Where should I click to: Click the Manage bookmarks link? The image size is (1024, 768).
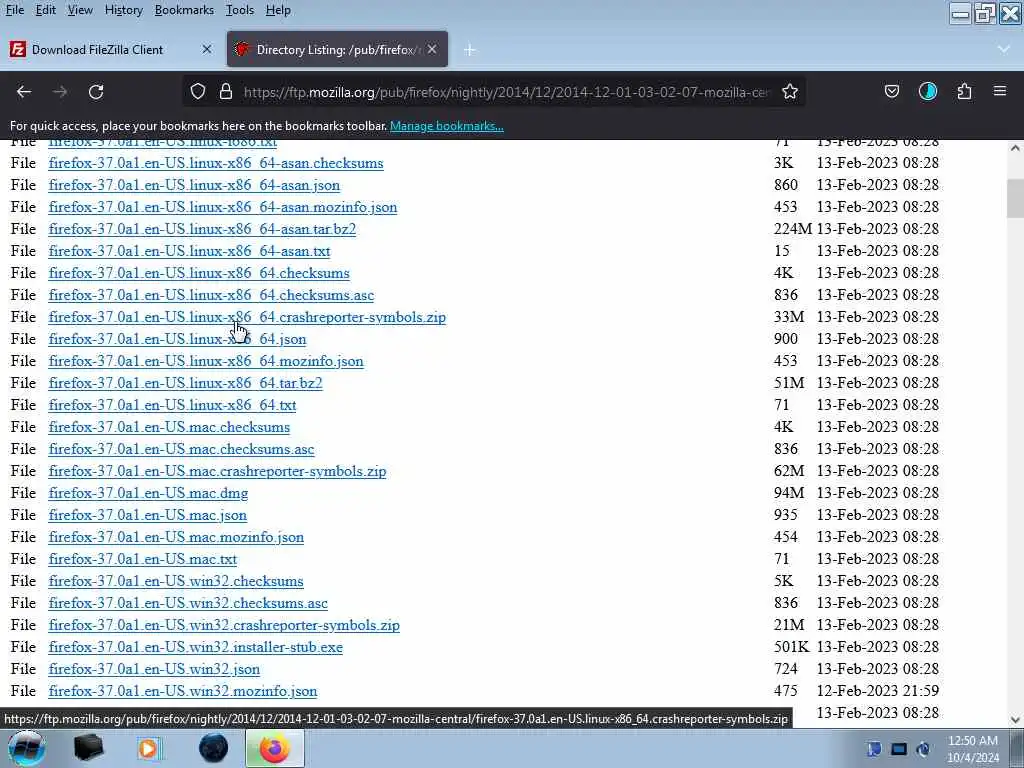[x=447, y=126]
